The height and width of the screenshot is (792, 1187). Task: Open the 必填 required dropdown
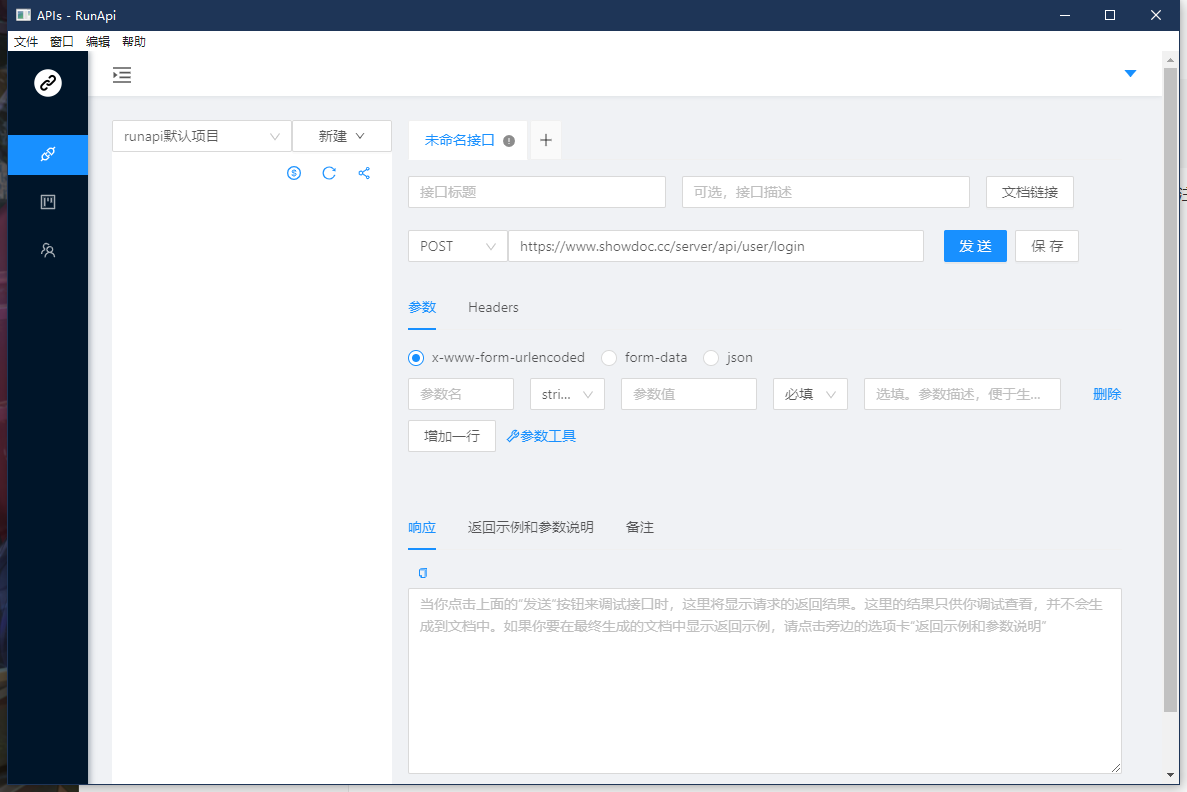[810, 394]
